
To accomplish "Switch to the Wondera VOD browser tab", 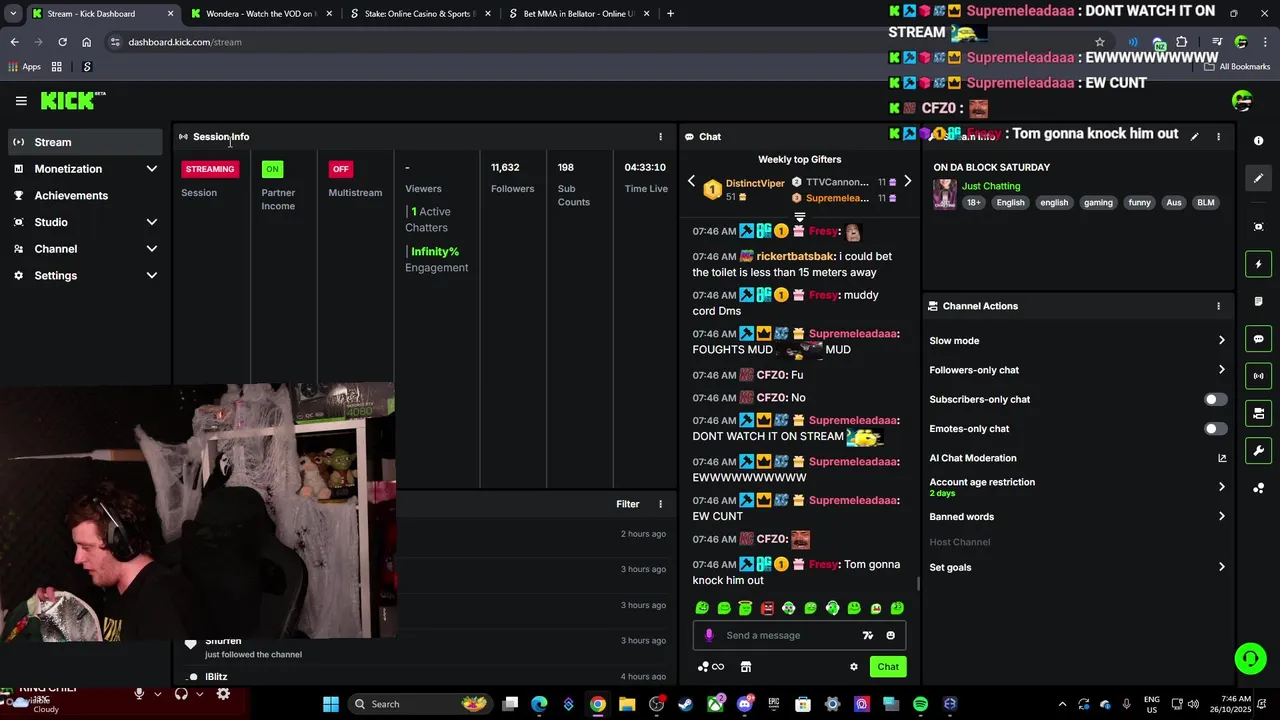I will point(261,14).
